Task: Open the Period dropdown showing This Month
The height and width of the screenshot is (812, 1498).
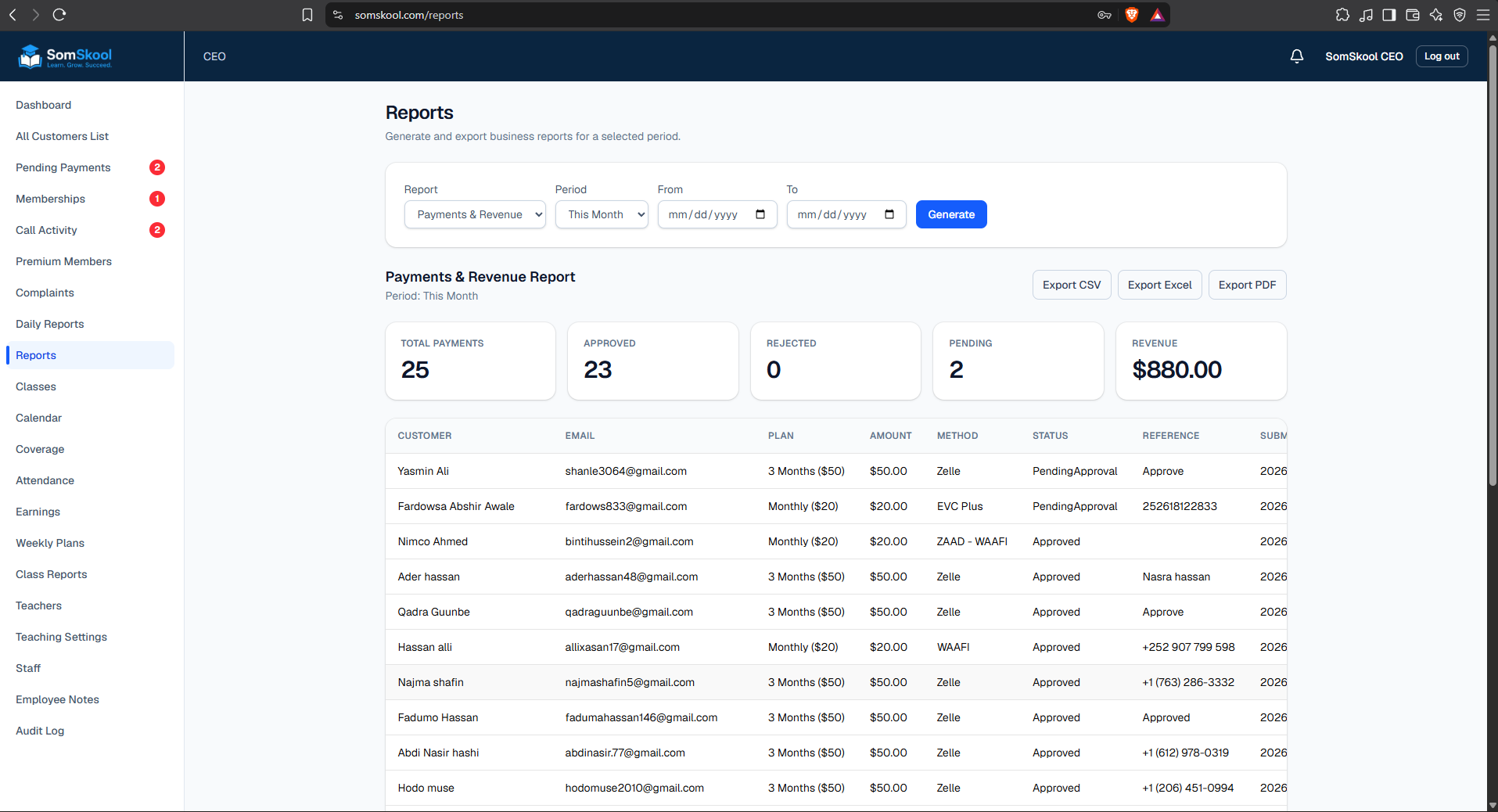Action: tap(602, 214)
